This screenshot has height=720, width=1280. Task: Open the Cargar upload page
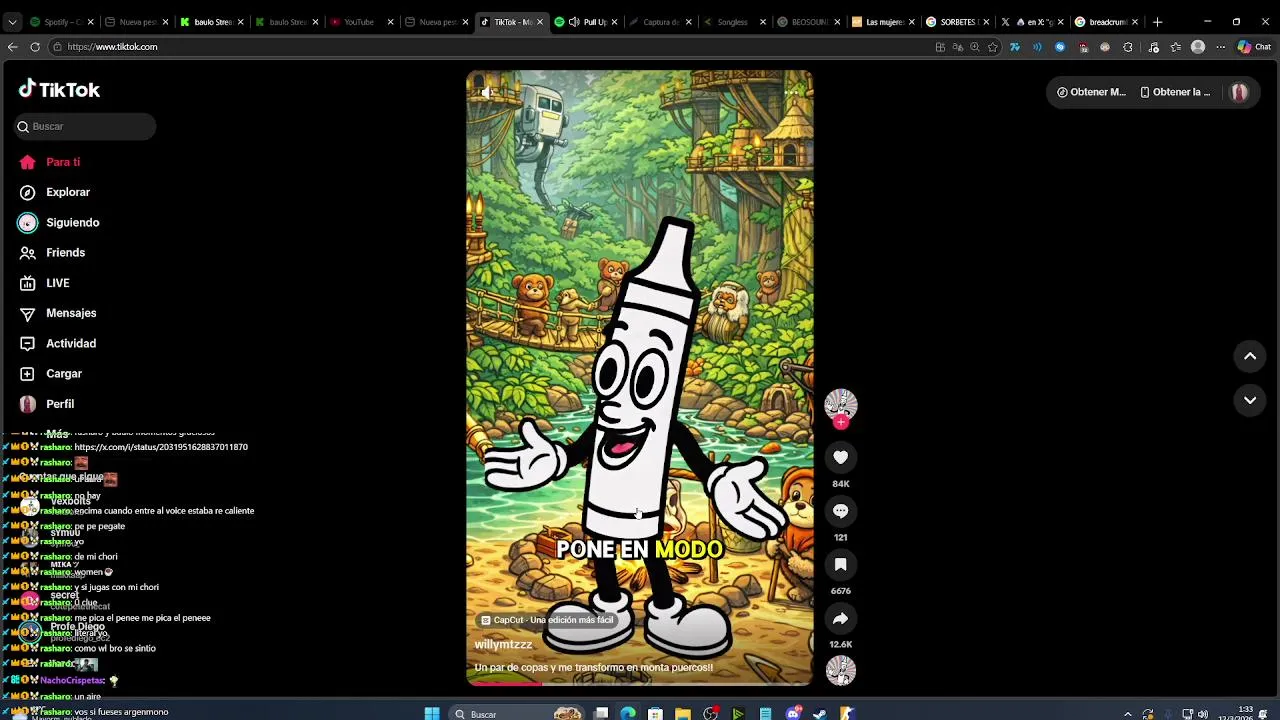point(51,374)
